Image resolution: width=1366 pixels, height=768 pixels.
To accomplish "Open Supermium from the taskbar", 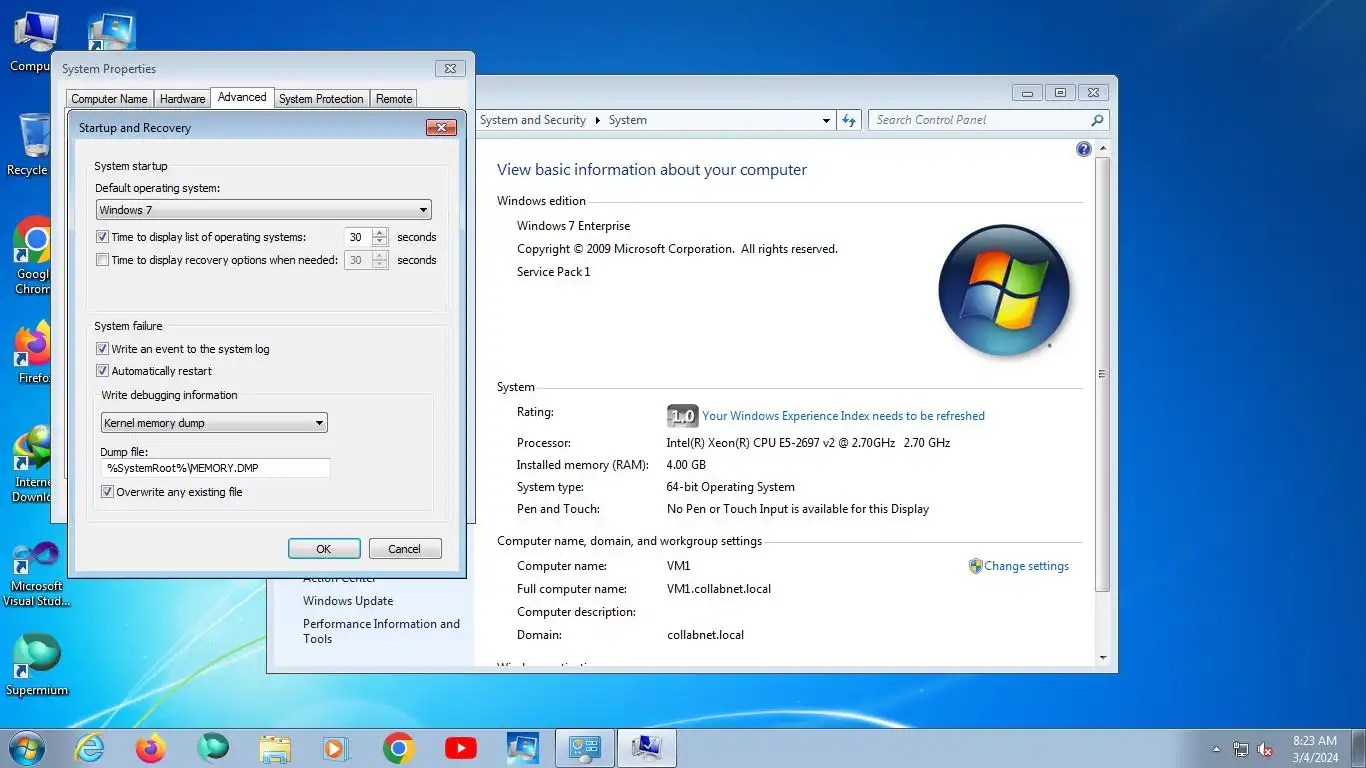I will coord(213,748).
